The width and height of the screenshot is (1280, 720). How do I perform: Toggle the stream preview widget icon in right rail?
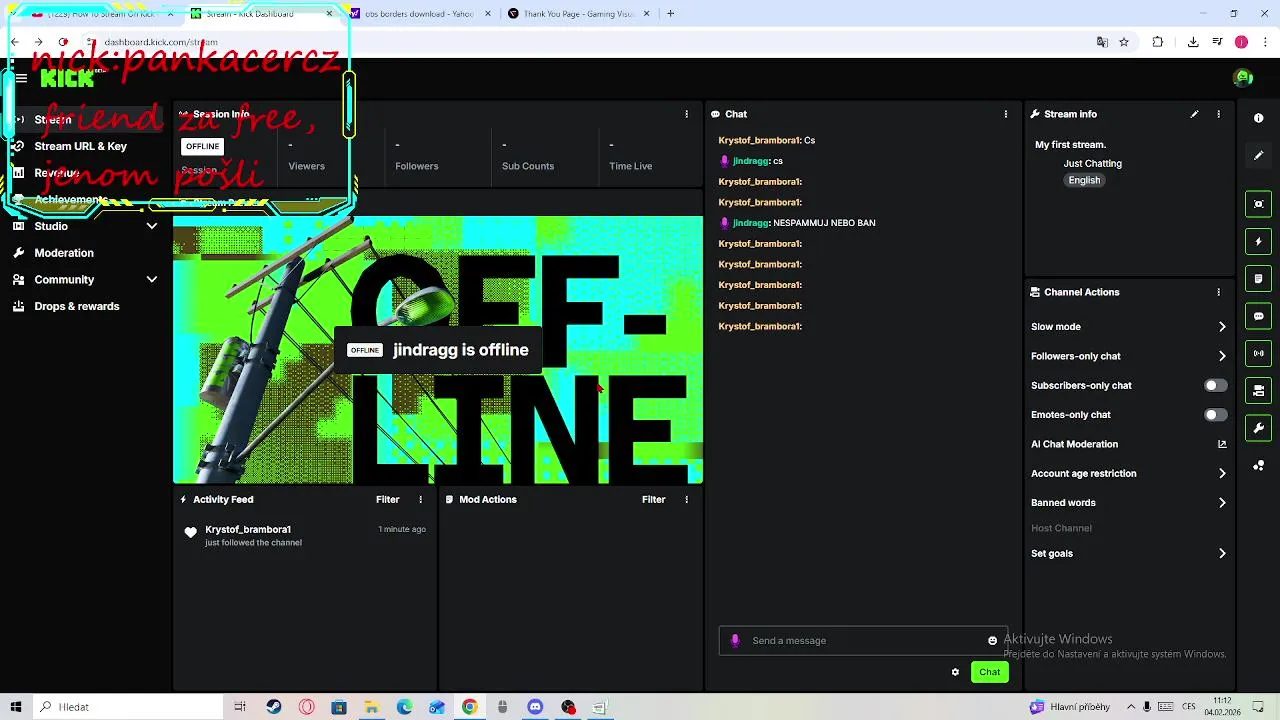point(1258,204)
